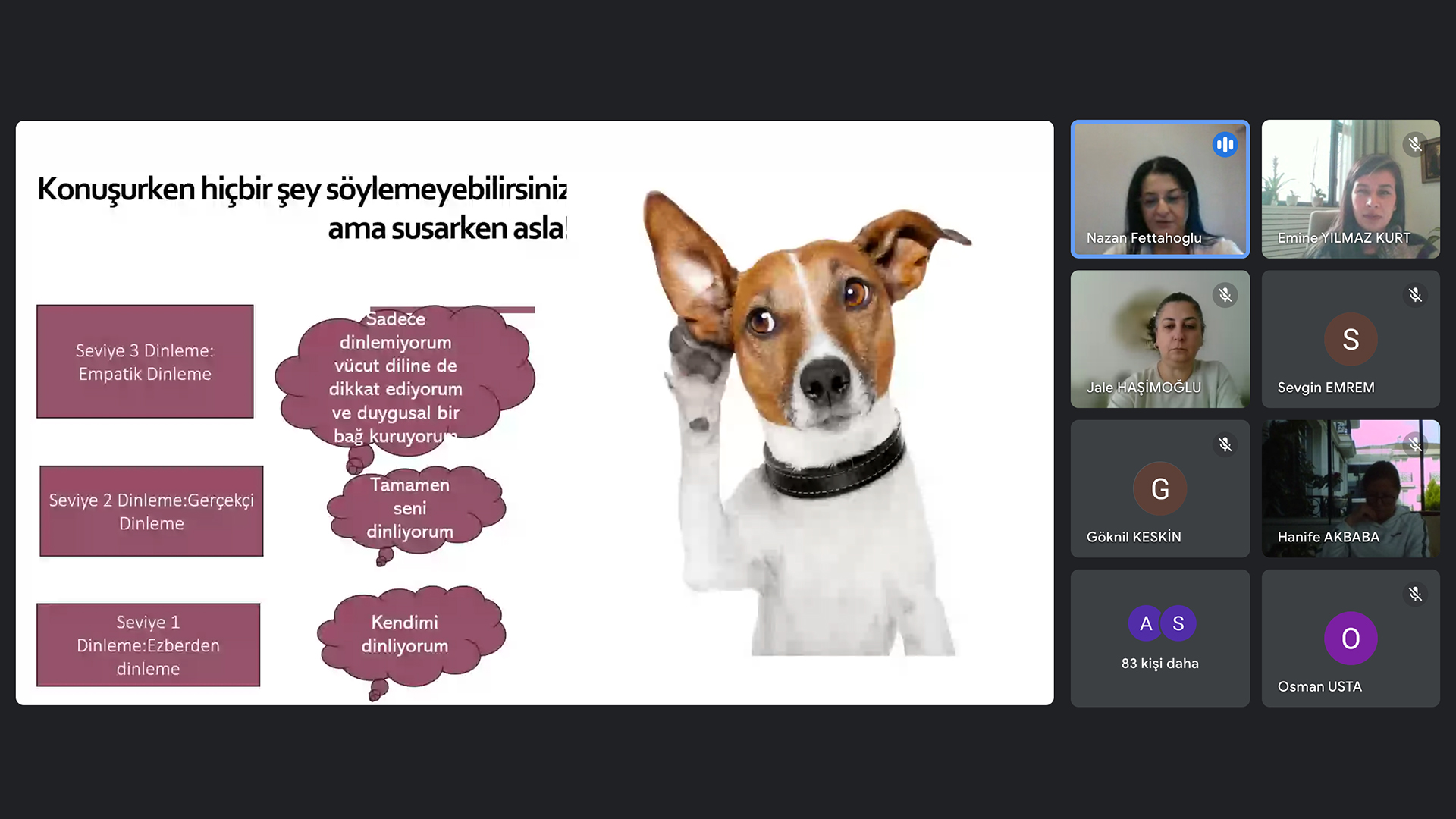1456x819 pixels.
Task: Click the 'Seviye 1 Dinleme:Ezberden dinleme' box
Action: [148, 645]
